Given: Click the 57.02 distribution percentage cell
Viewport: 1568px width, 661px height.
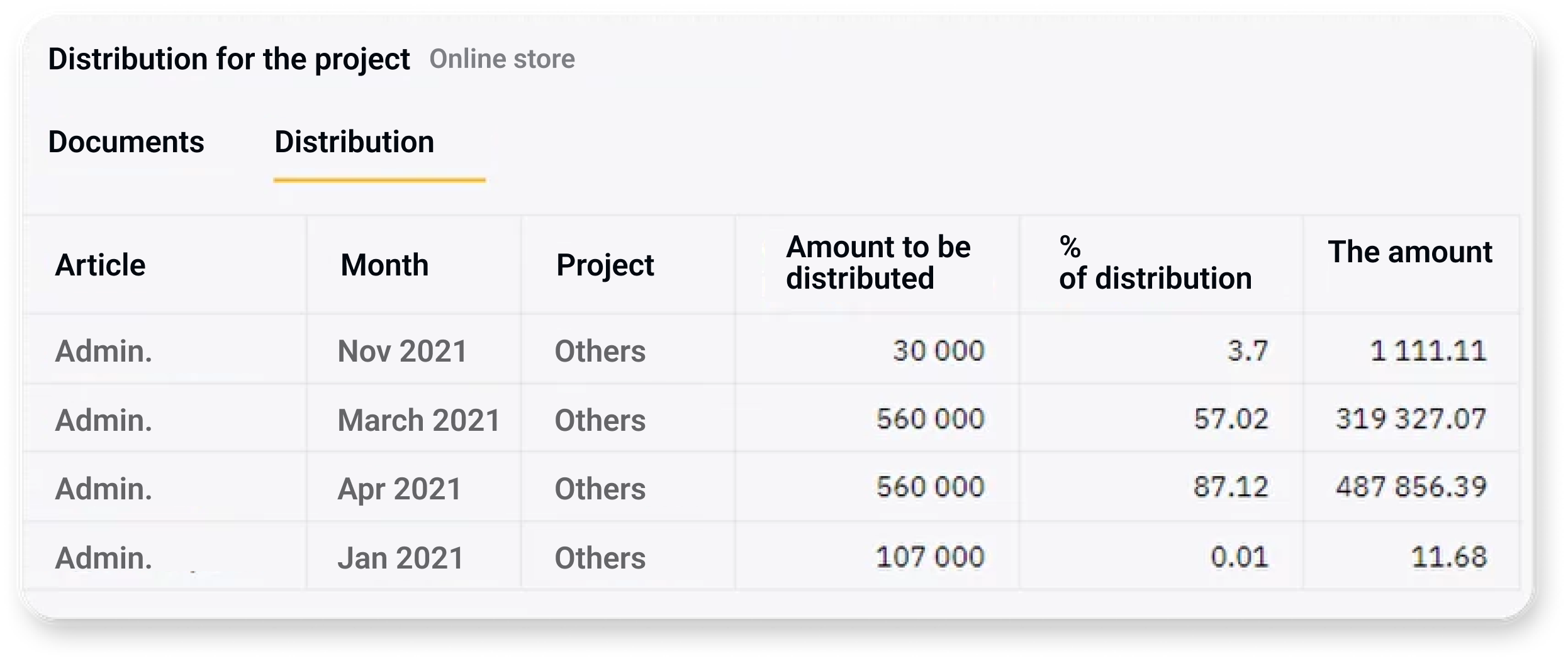Looking at the screenshot, I should pyautogui.click(x=1231, y=419).
